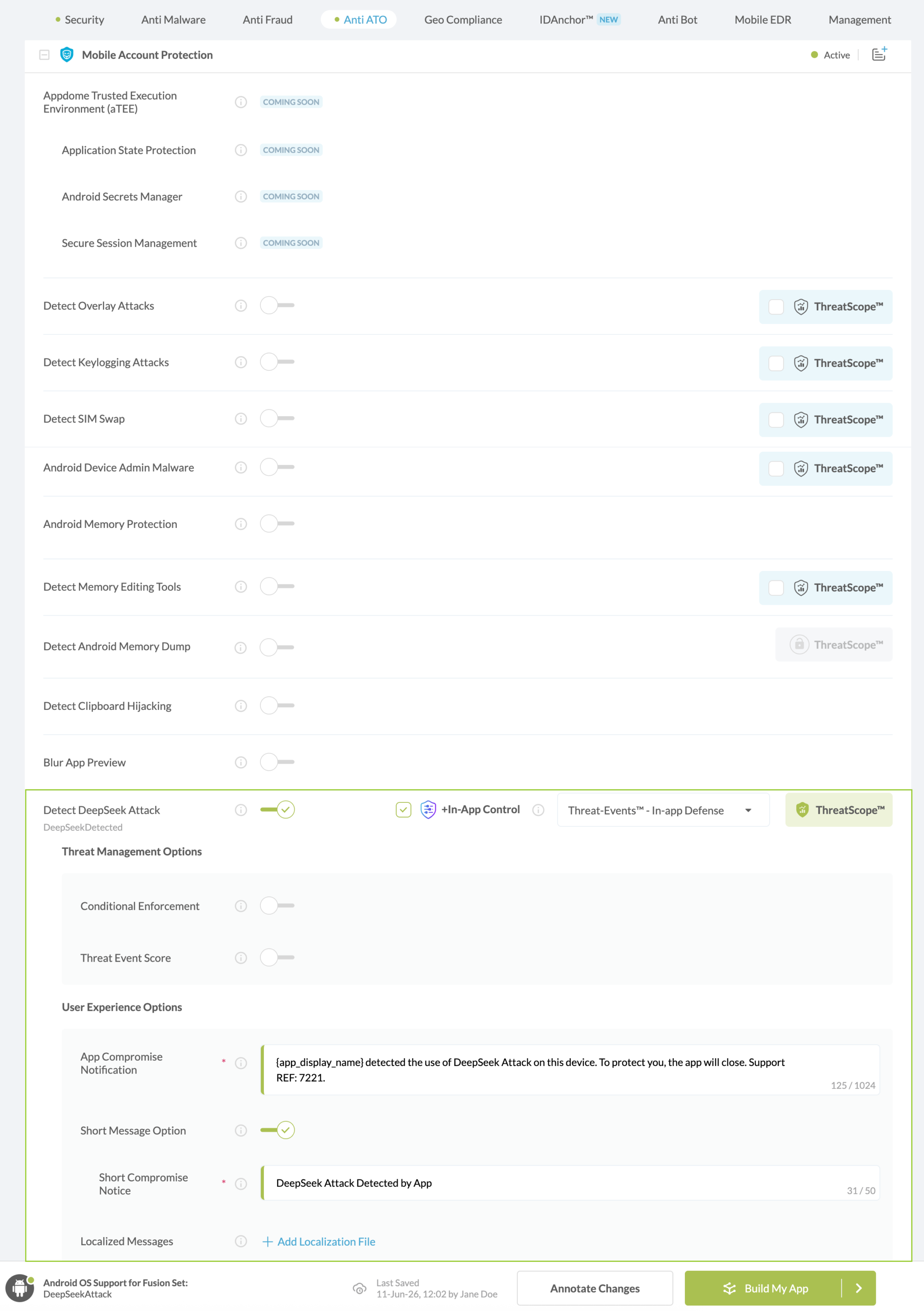
Task: Show info for Android Device Admin Malware
Action: [241, 468]
